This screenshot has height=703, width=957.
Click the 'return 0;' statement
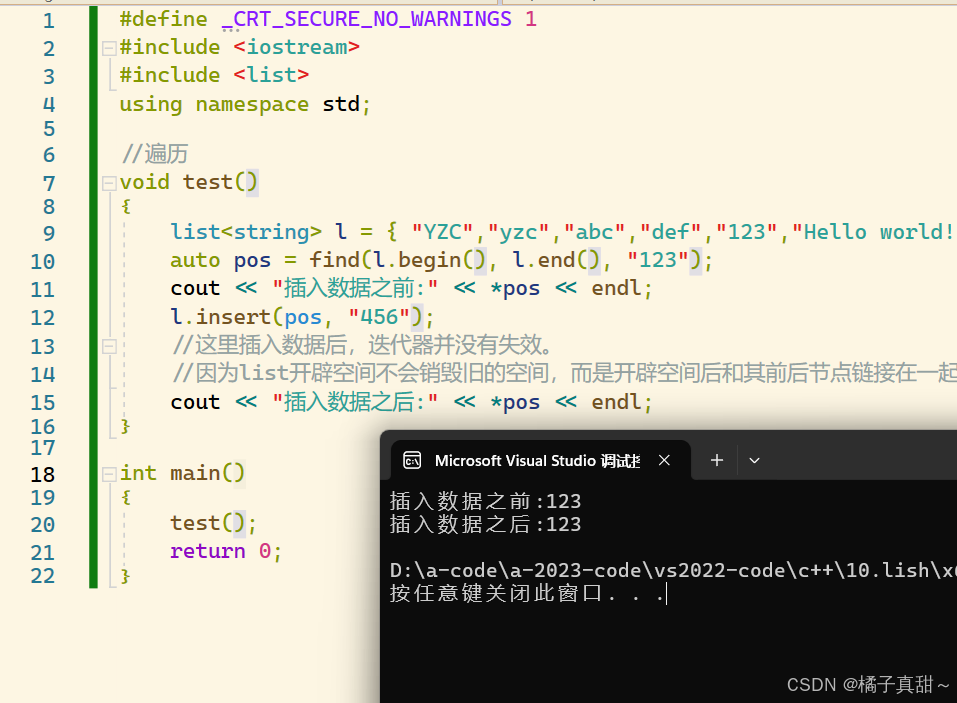point(226,551)
